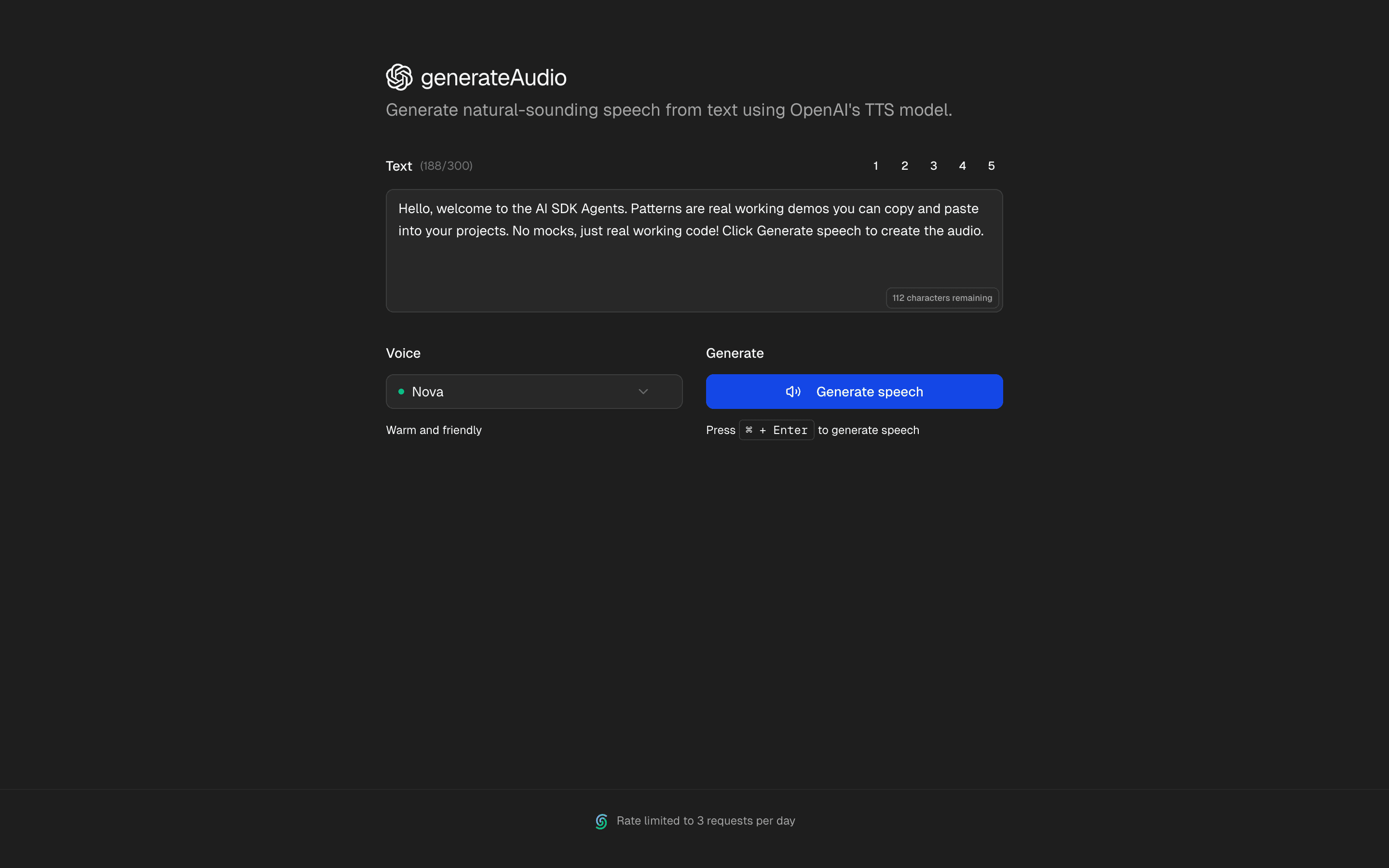1389x868 pixels.
Task: Select text preset number 4
Action: [963, 165]
